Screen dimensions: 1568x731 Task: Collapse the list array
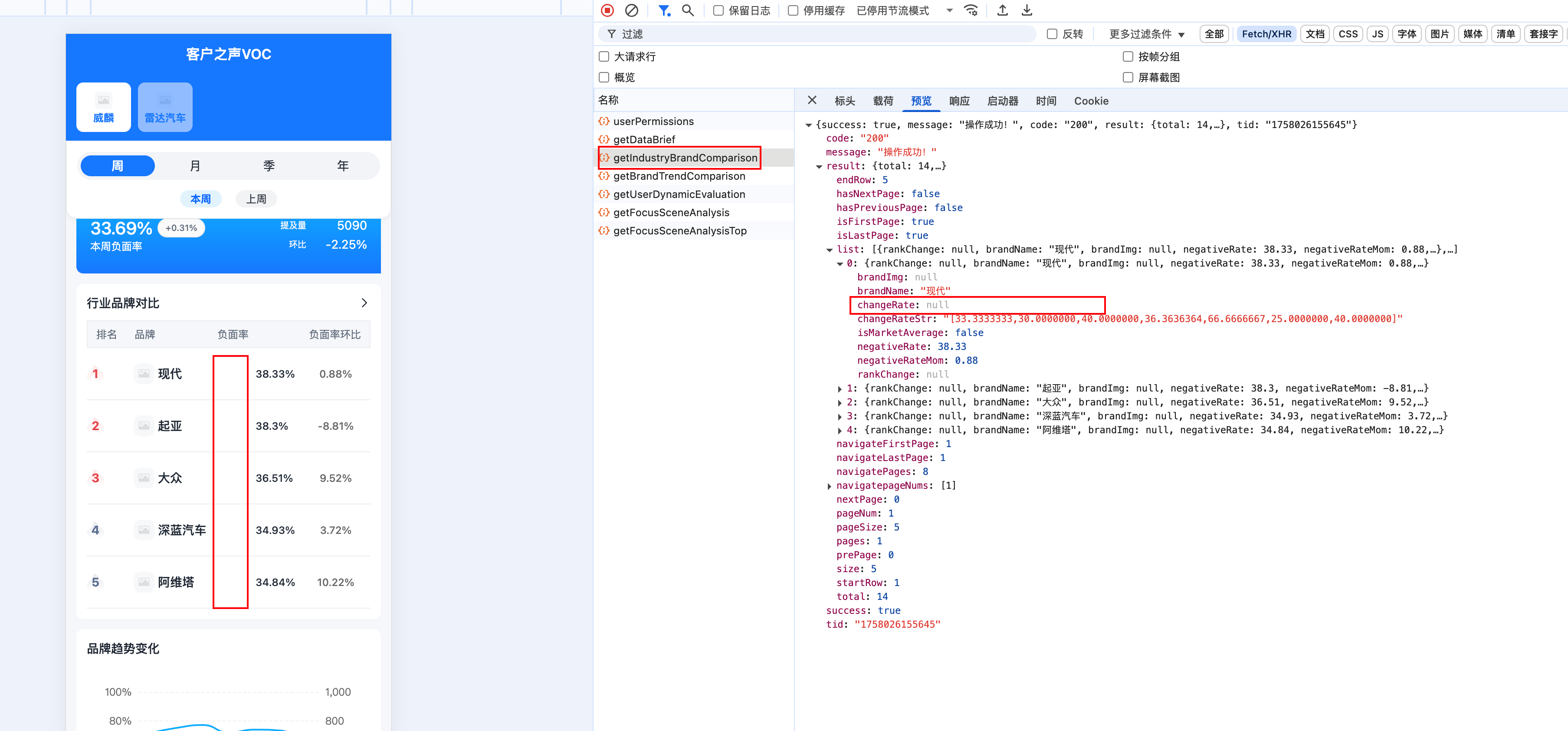click(830, 250)
